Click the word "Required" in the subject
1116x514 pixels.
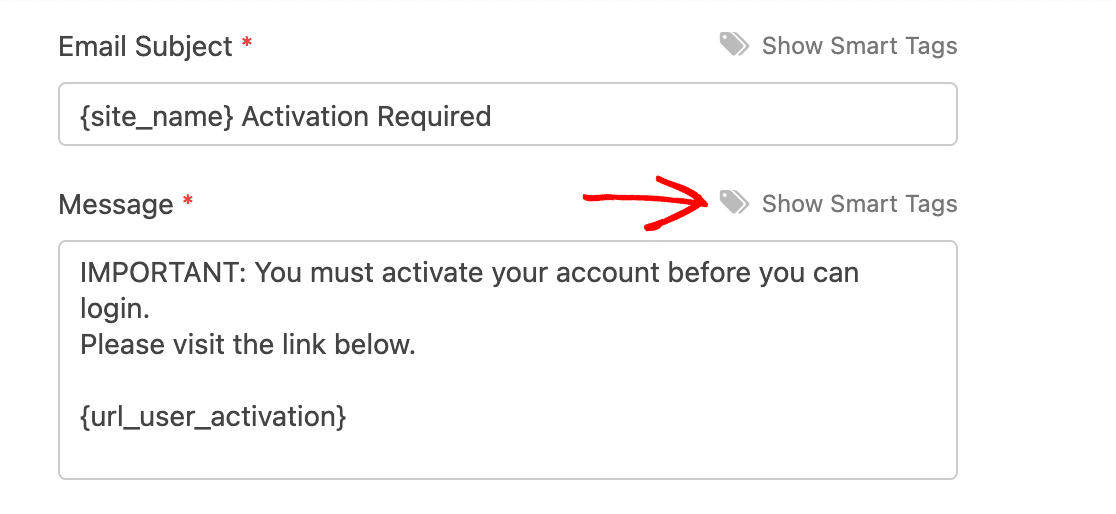(x=433, y=117)
